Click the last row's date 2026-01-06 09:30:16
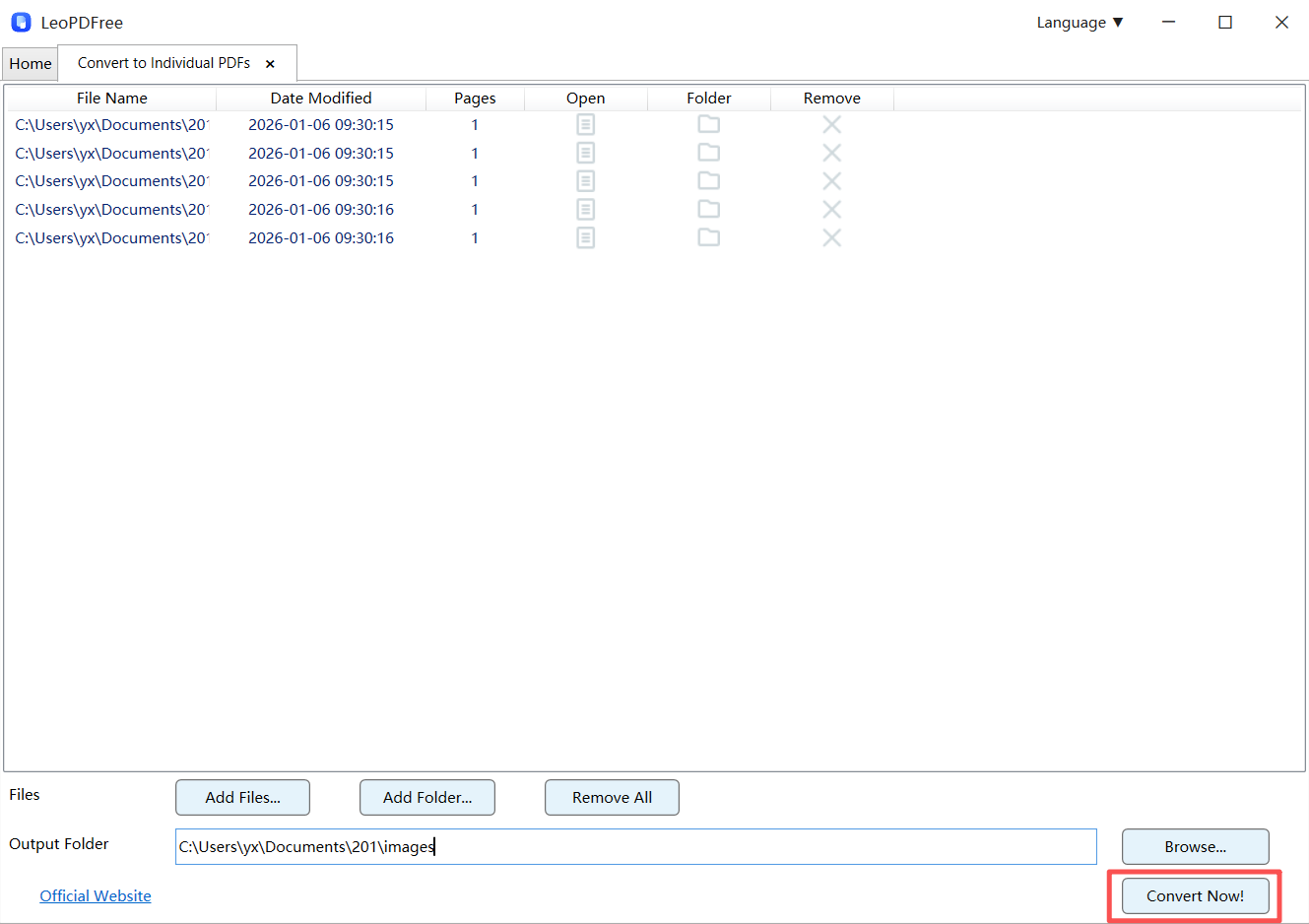The image size is (1309, 924). pyautogui.click(x=321, y=238)
